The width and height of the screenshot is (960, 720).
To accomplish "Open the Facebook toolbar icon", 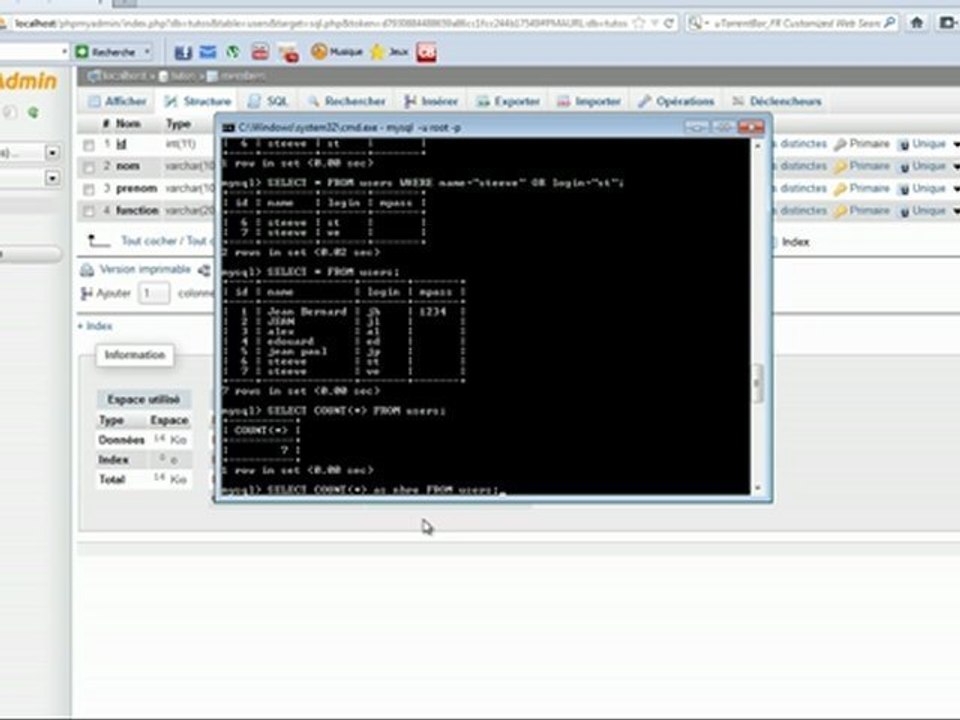I will coord(183,53).
